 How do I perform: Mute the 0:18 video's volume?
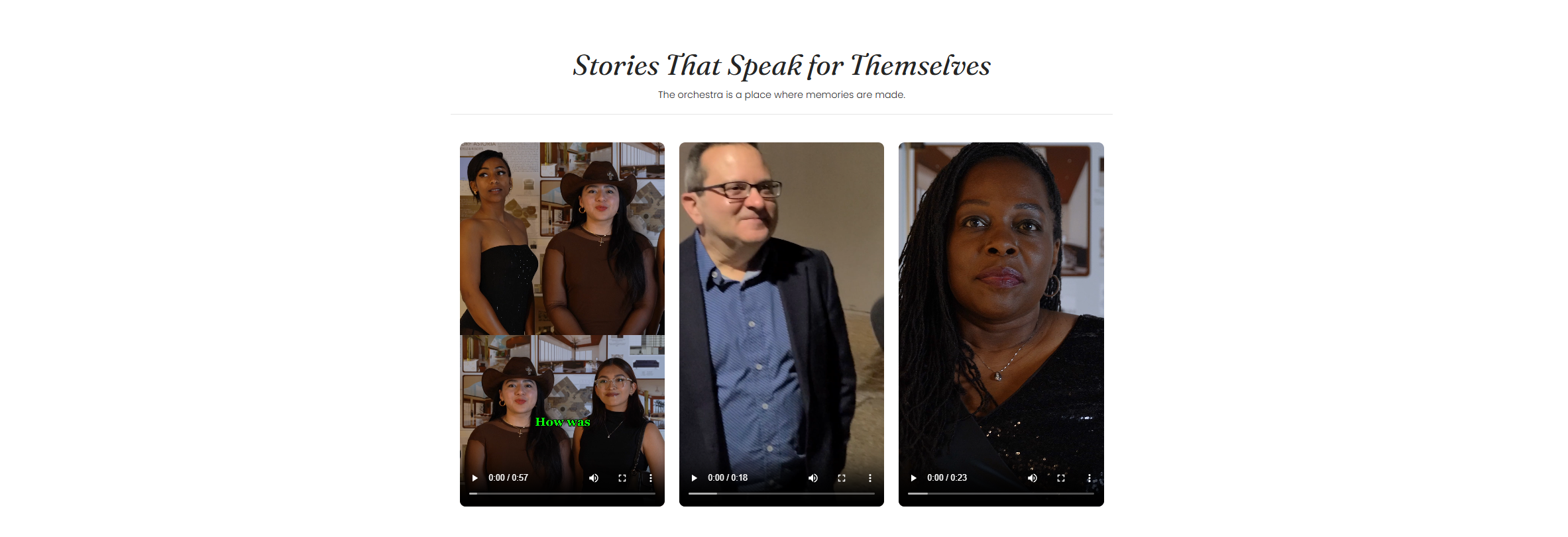coord(813,478)
